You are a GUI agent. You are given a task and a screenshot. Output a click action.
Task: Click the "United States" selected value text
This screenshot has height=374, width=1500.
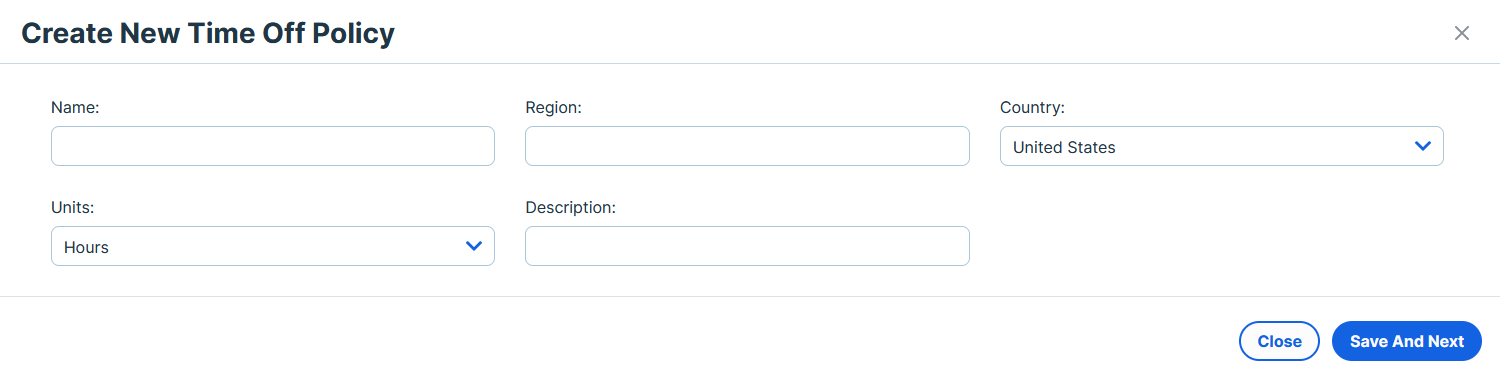click(1064, 147)
